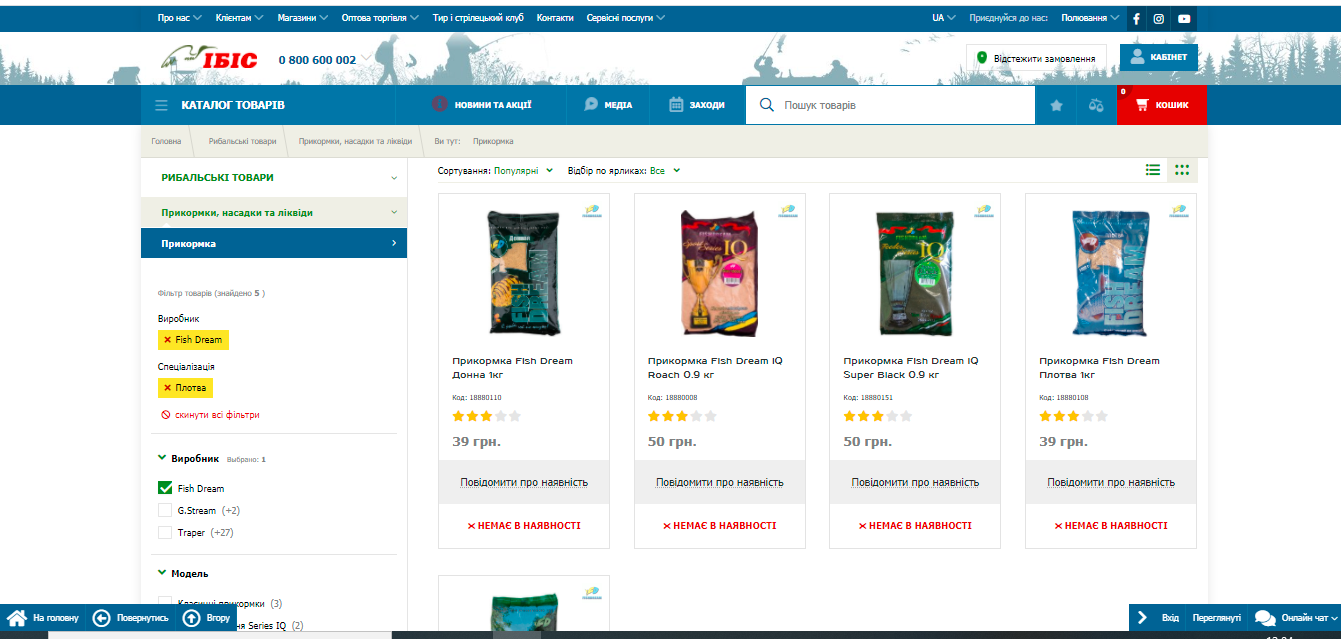Image resolution: width=1341 pixels, height=639 pixels.
Task: Open the Контакти menu item
Action: (x=555, y=18)
